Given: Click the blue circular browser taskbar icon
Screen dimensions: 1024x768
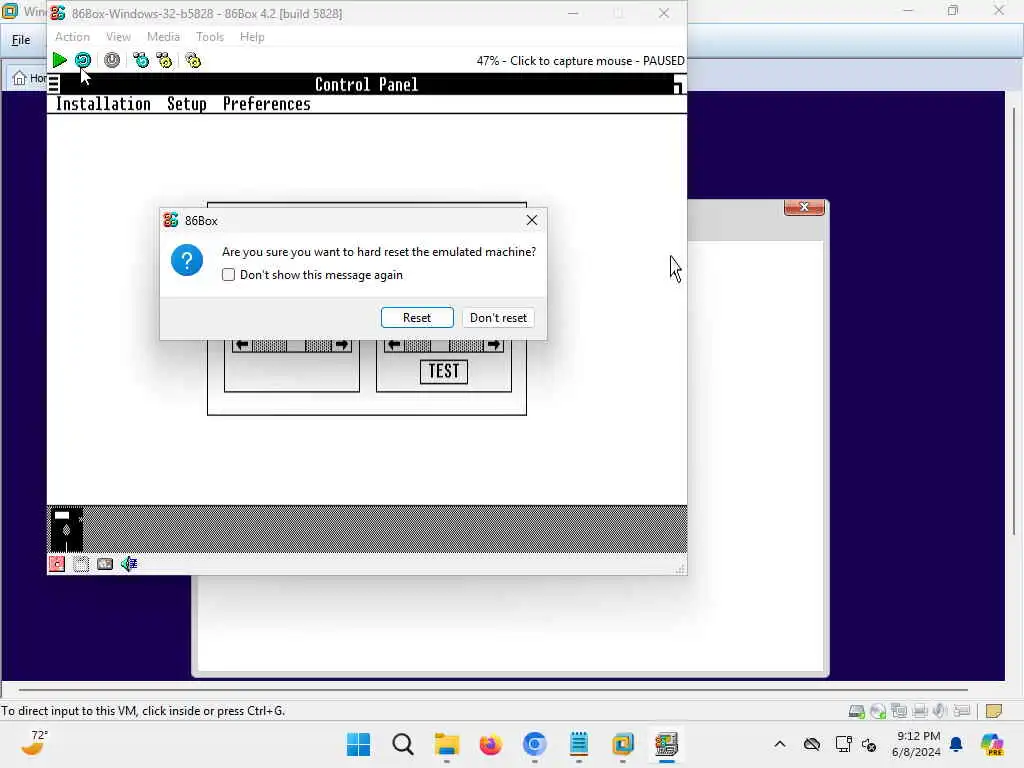Looking at the screenshot, I should (x=534, y=744).
